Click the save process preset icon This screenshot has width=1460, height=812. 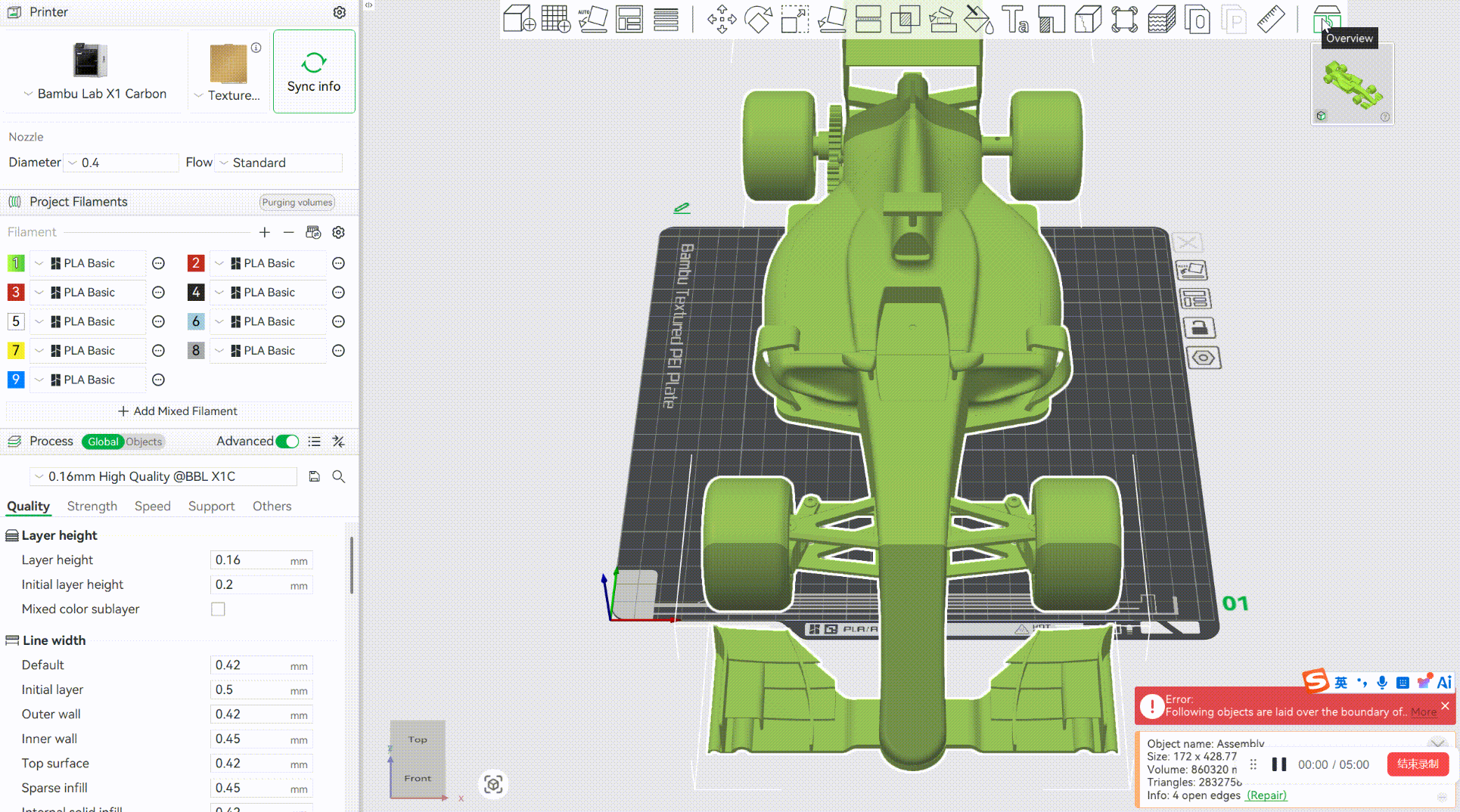[x=314, y=476]
